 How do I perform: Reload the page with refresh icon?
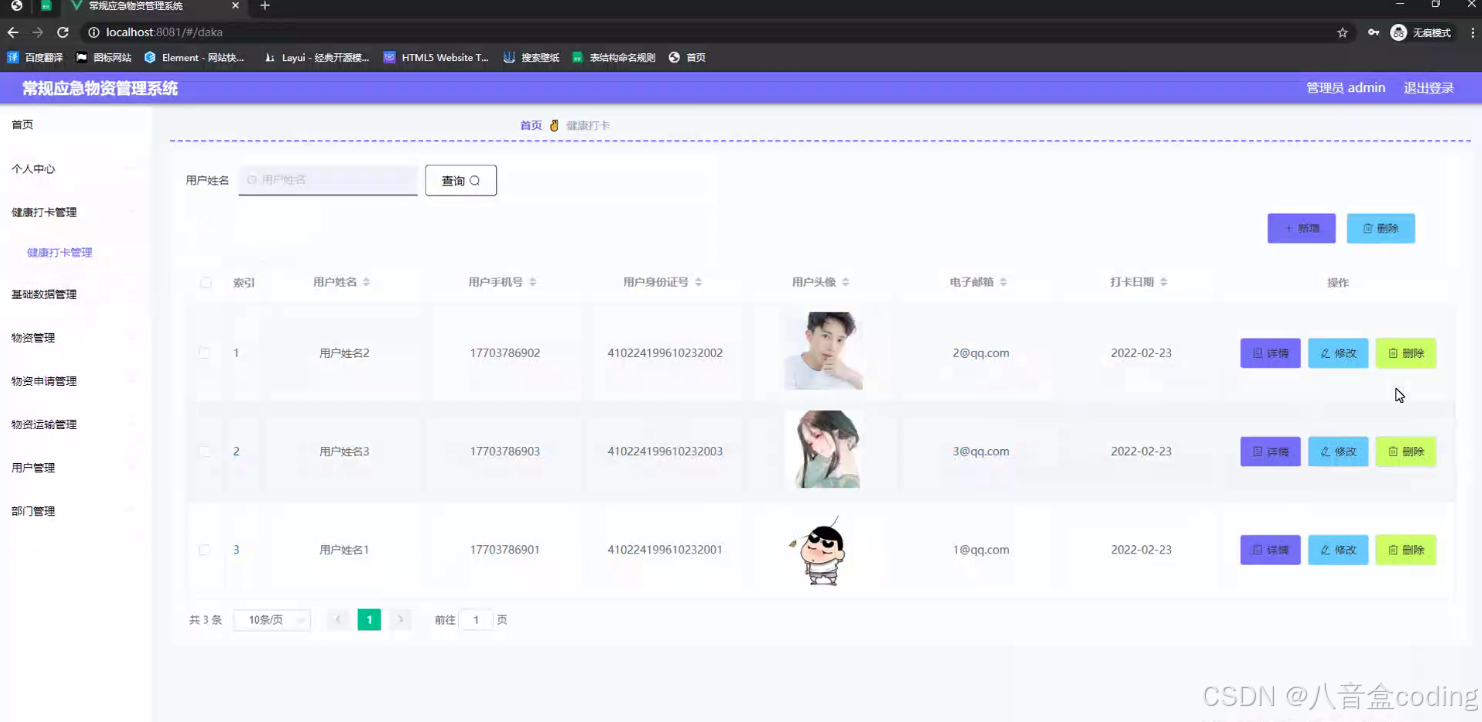(x=62, y=32)
